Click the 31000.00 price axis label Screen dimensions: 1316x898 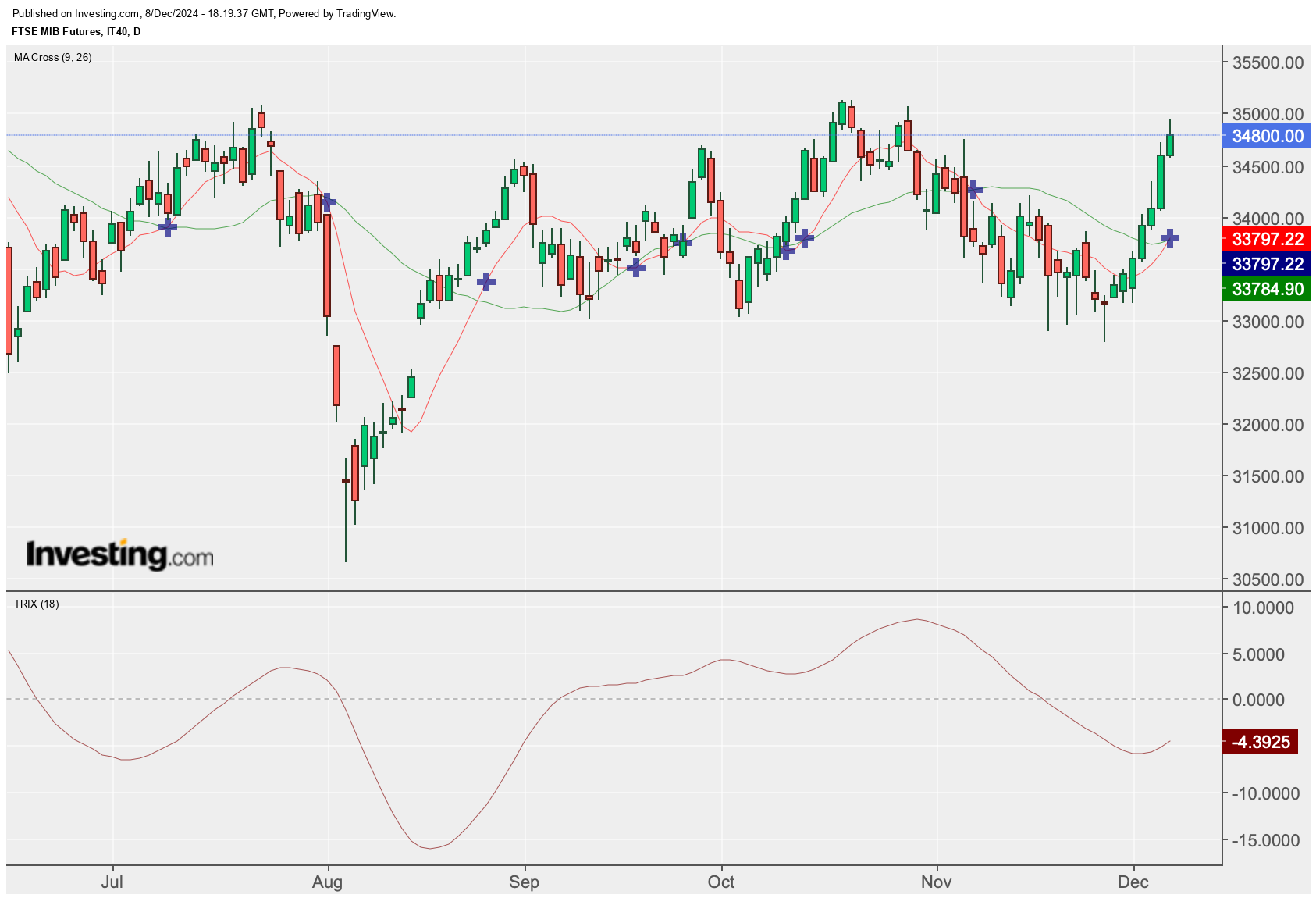(1268, 528)
